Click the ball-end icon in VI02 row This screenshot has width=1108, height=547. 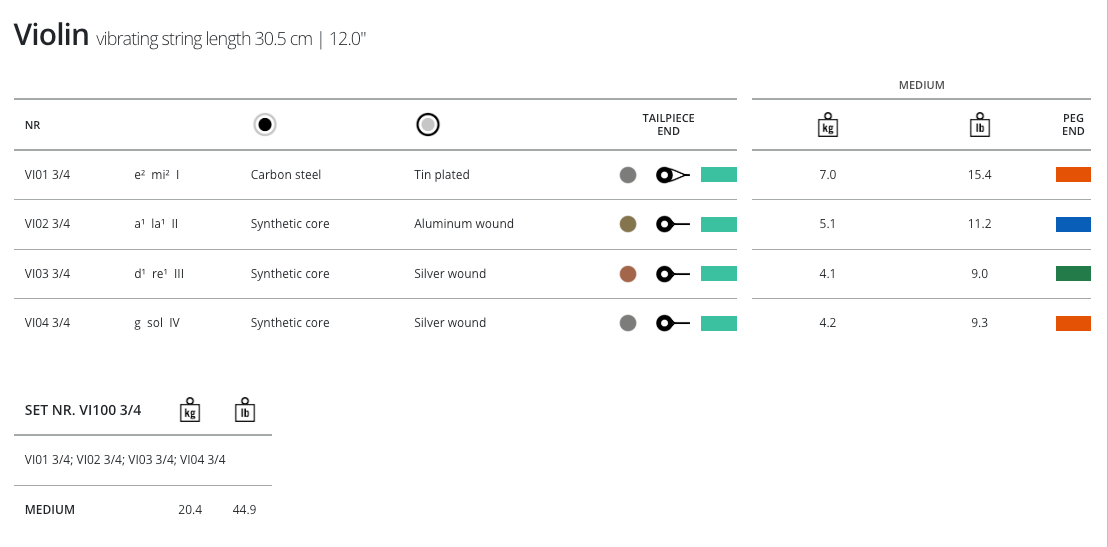673,224
